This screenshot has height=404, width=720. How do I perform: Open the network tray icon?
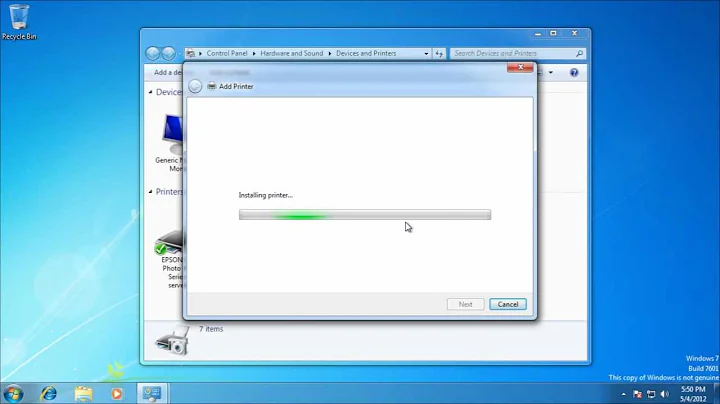pos(651,394)
